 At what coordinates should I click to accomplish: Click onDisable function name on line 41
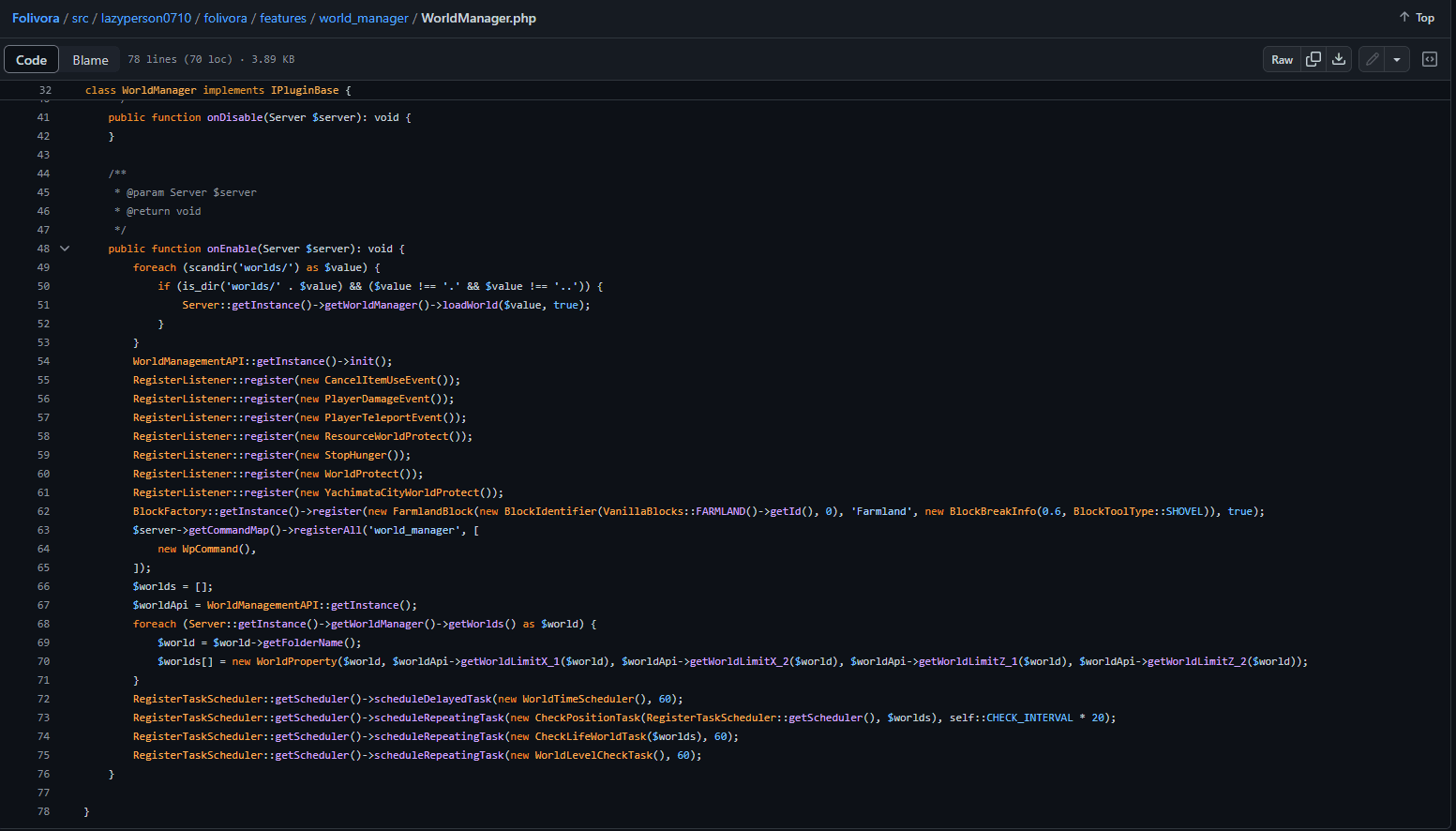click(234, 117)
